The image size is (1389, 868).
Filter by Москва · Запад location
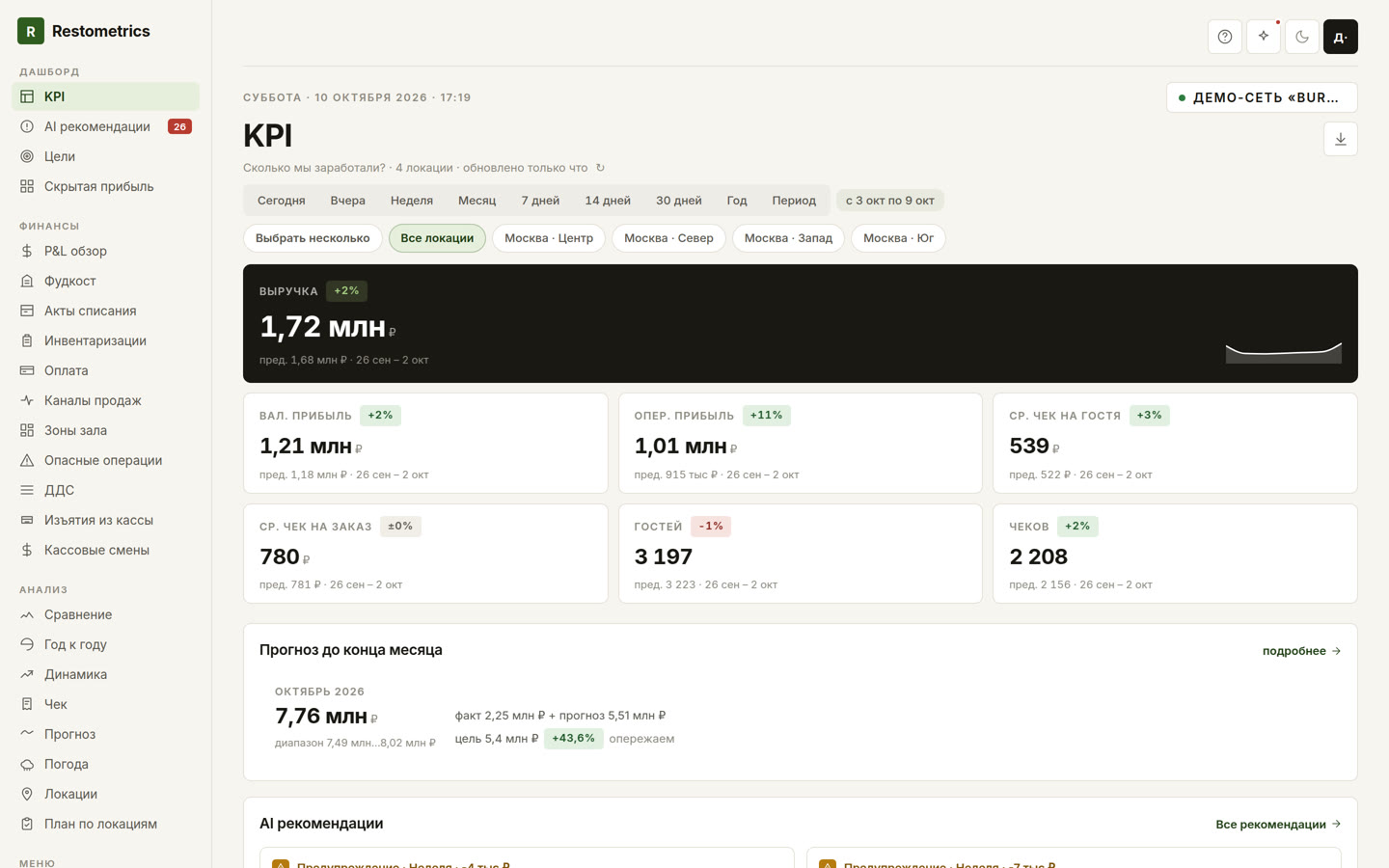788,238
